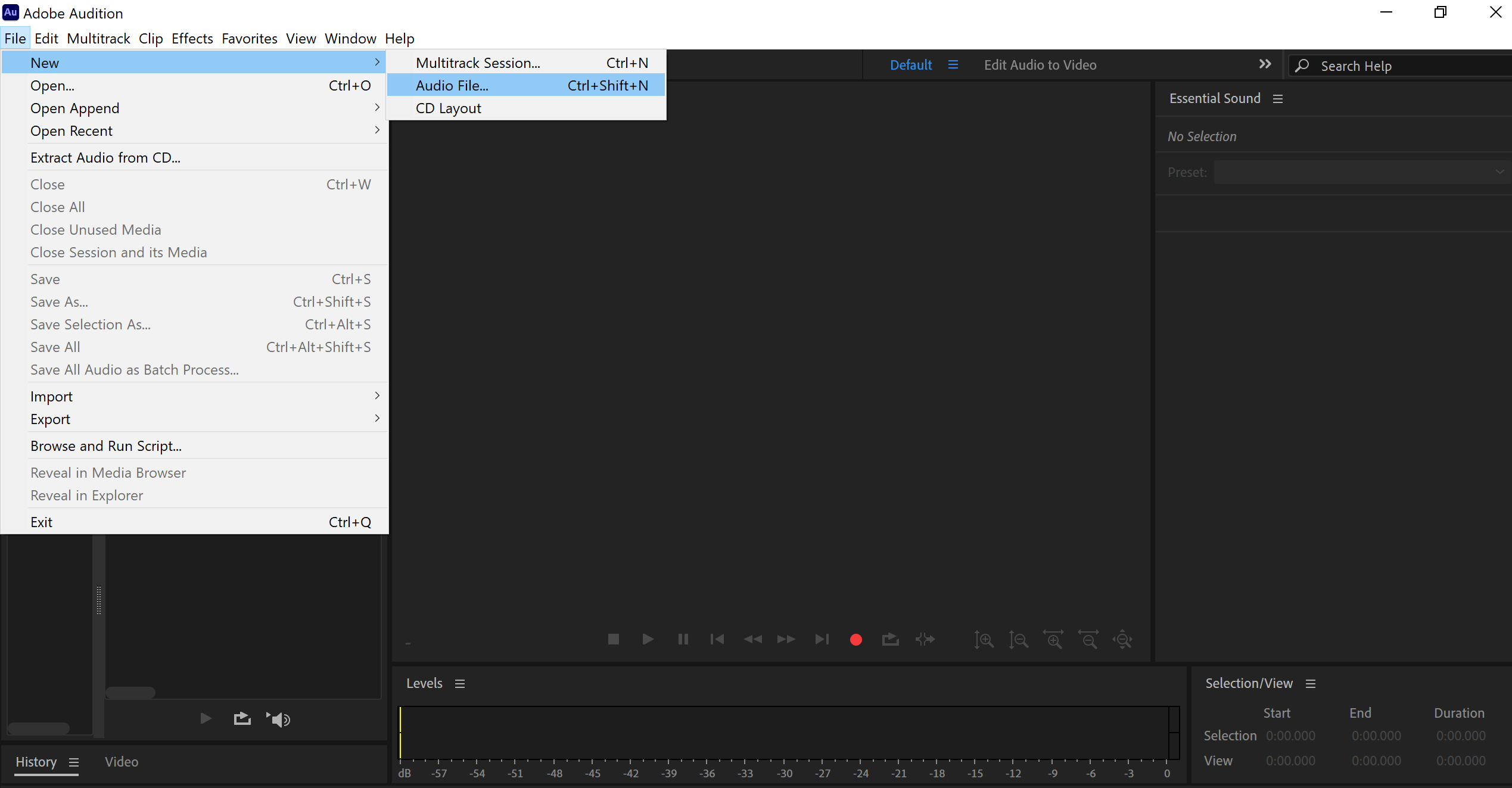Viewport: 1512px width, 788px height.
Task: Click Browse and Run Script
Action: pos(106,446)
